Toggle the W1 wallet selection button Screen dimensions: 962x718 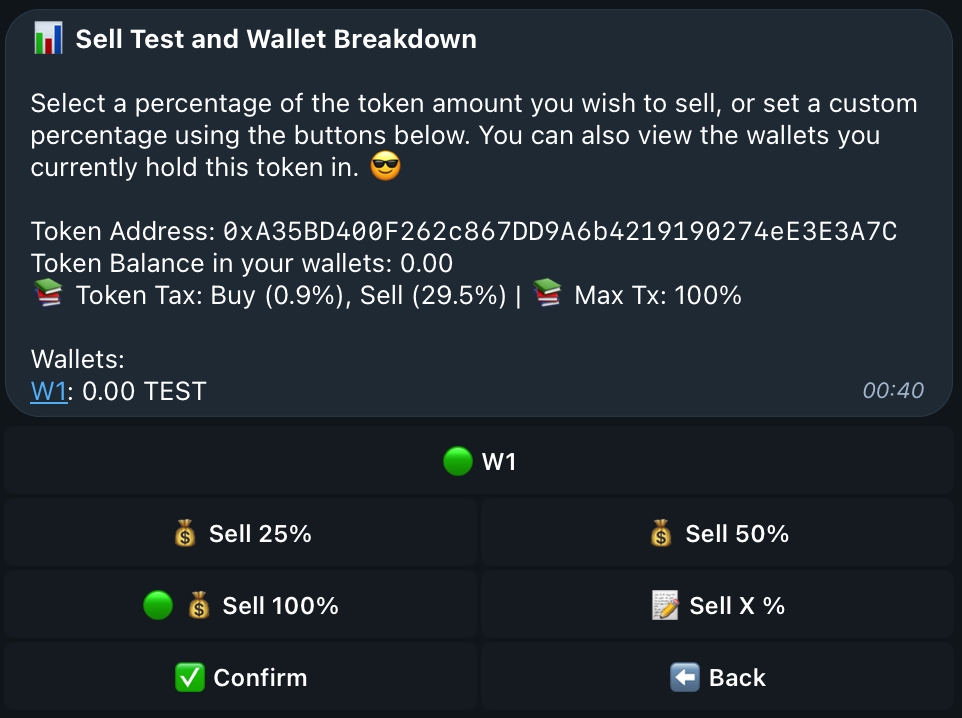point(479,462)
